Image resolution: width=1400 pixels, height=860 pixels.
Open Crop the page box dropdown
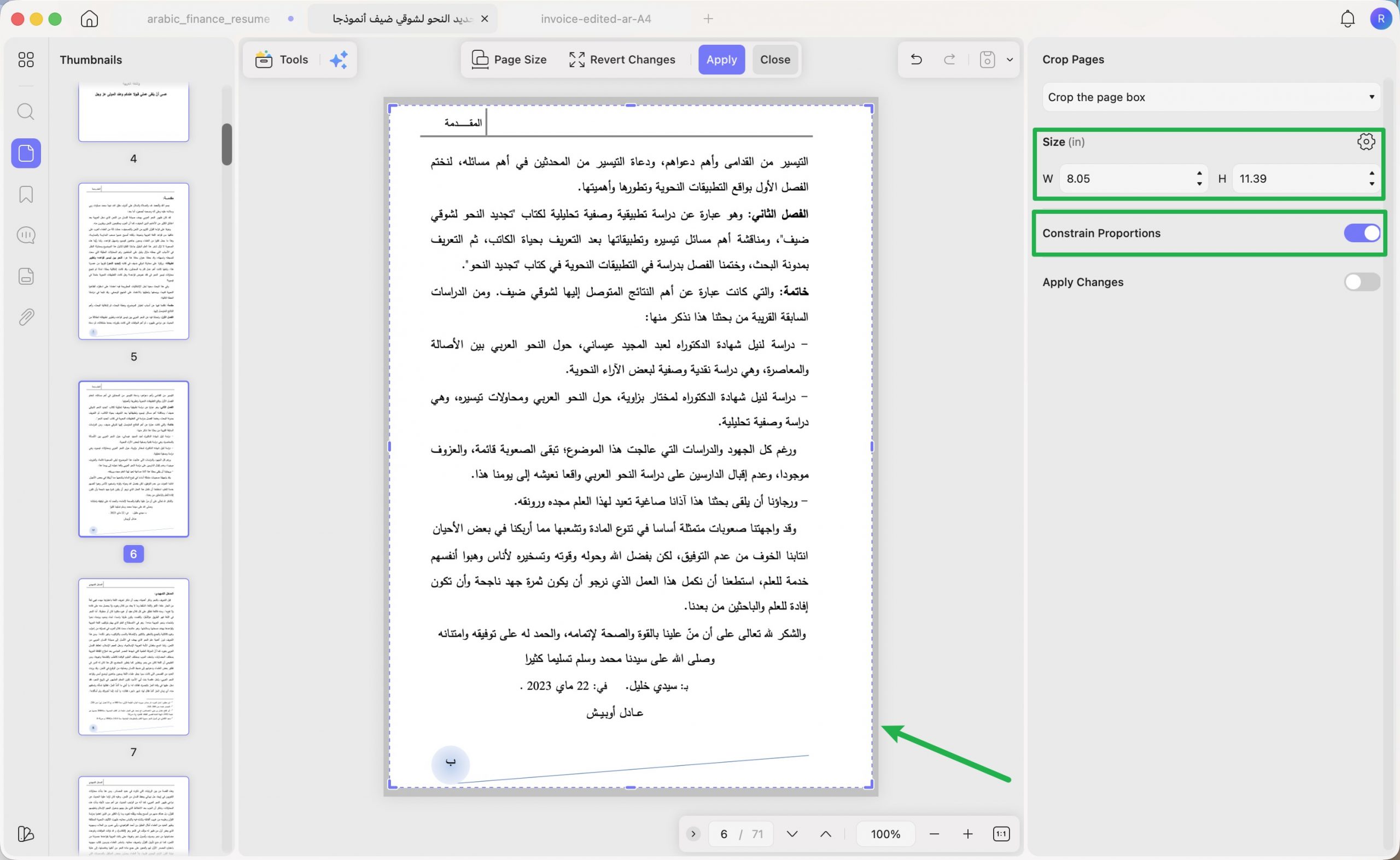click(x=1211, y=97)
